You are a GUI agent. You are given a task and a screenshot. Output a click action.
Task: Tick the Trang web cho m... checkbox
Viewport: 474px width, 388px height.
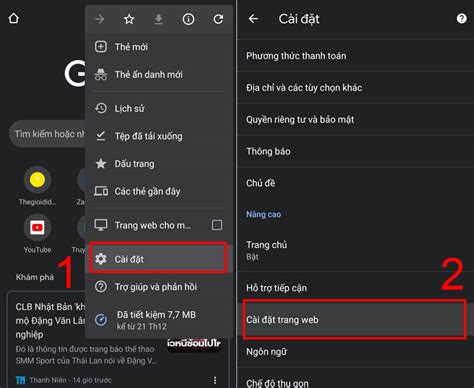[217, 225]
